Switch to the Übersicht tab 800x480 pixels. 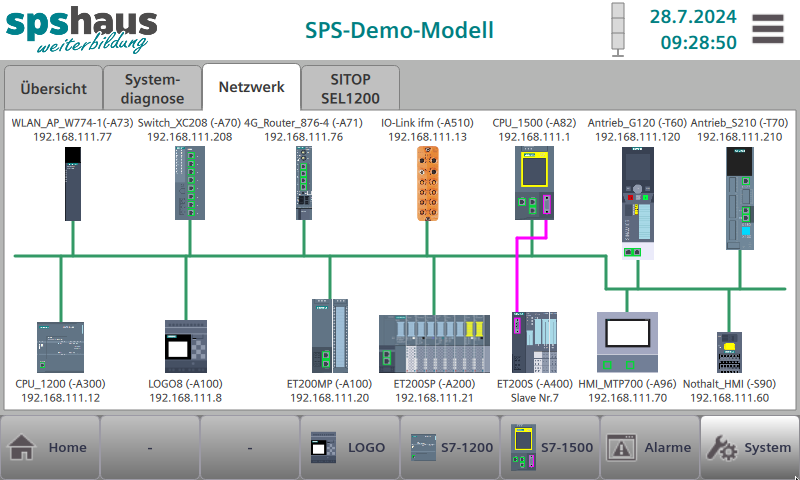pyautogui.click(x=54, y=88)
